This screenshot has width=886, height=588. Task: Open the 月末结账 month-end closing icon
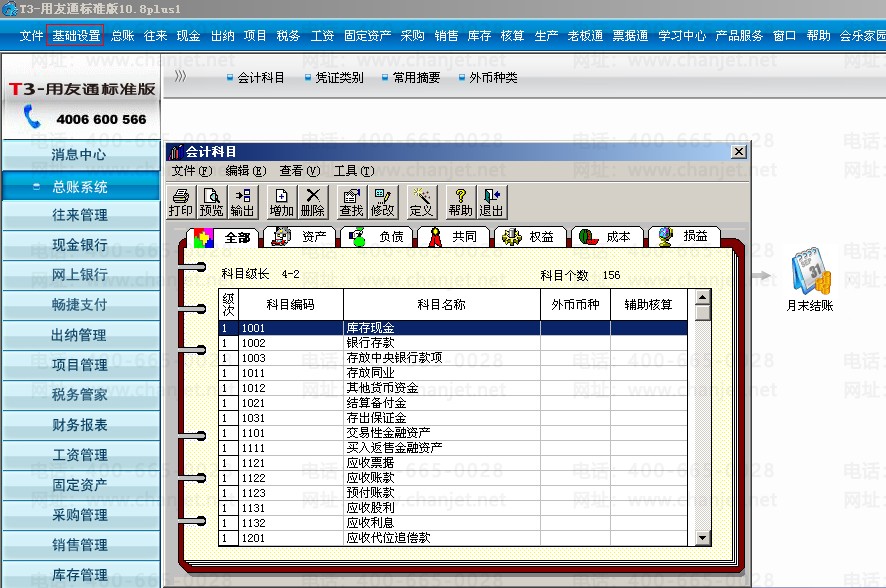810,279
